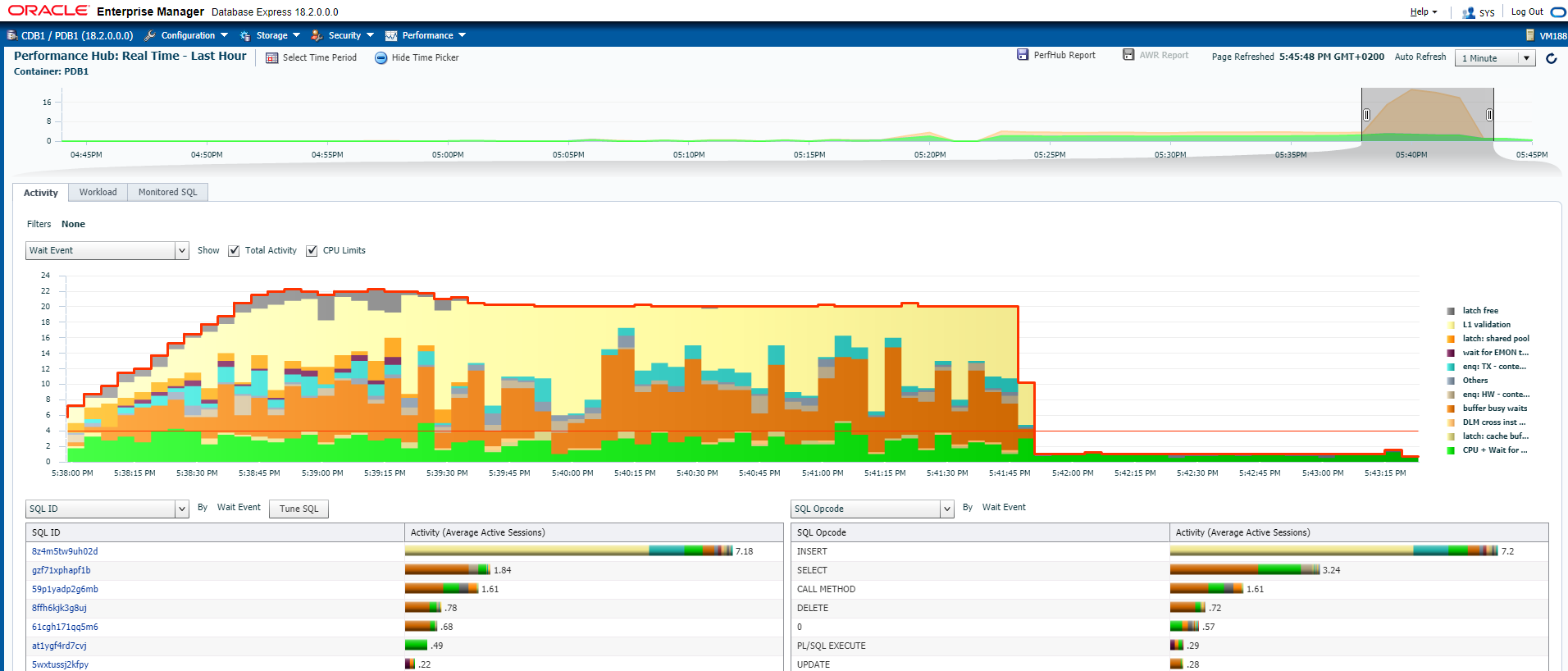Expand the Configuration menu
This screenshot has width=1568, height=671.
(194, 35)
